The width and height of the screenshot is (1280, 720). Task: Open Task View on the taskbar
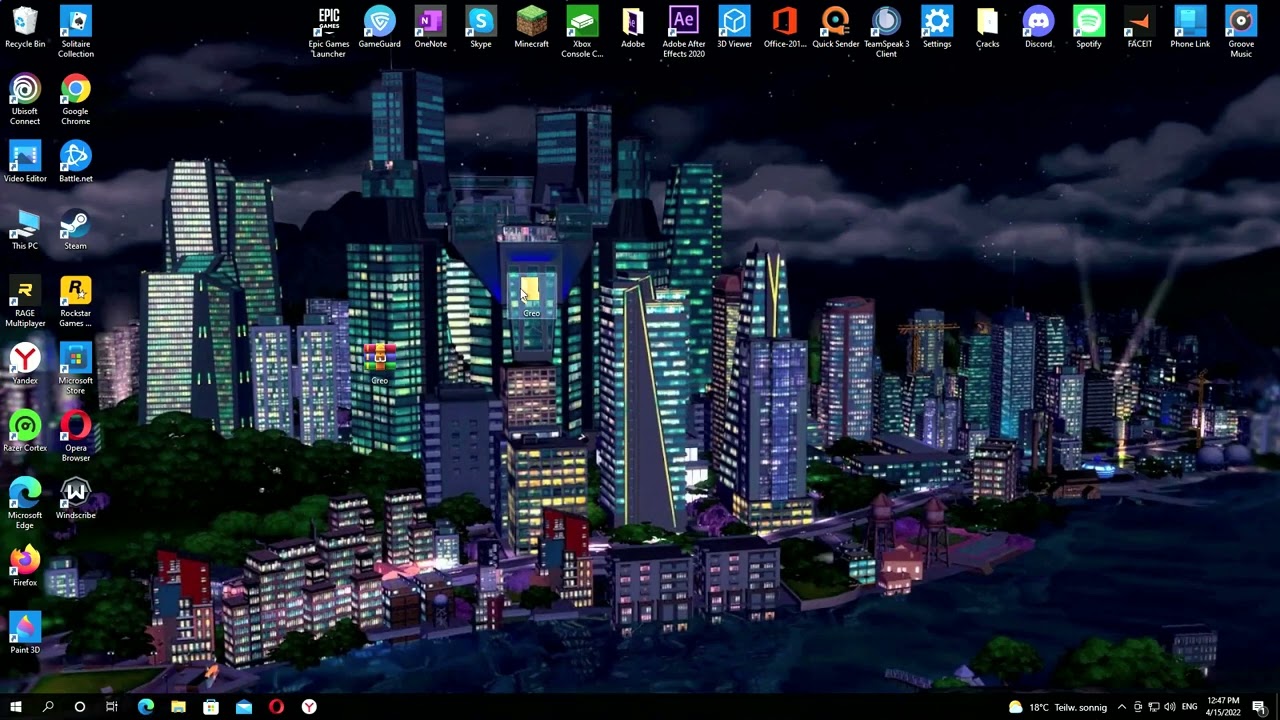(111, 707)
